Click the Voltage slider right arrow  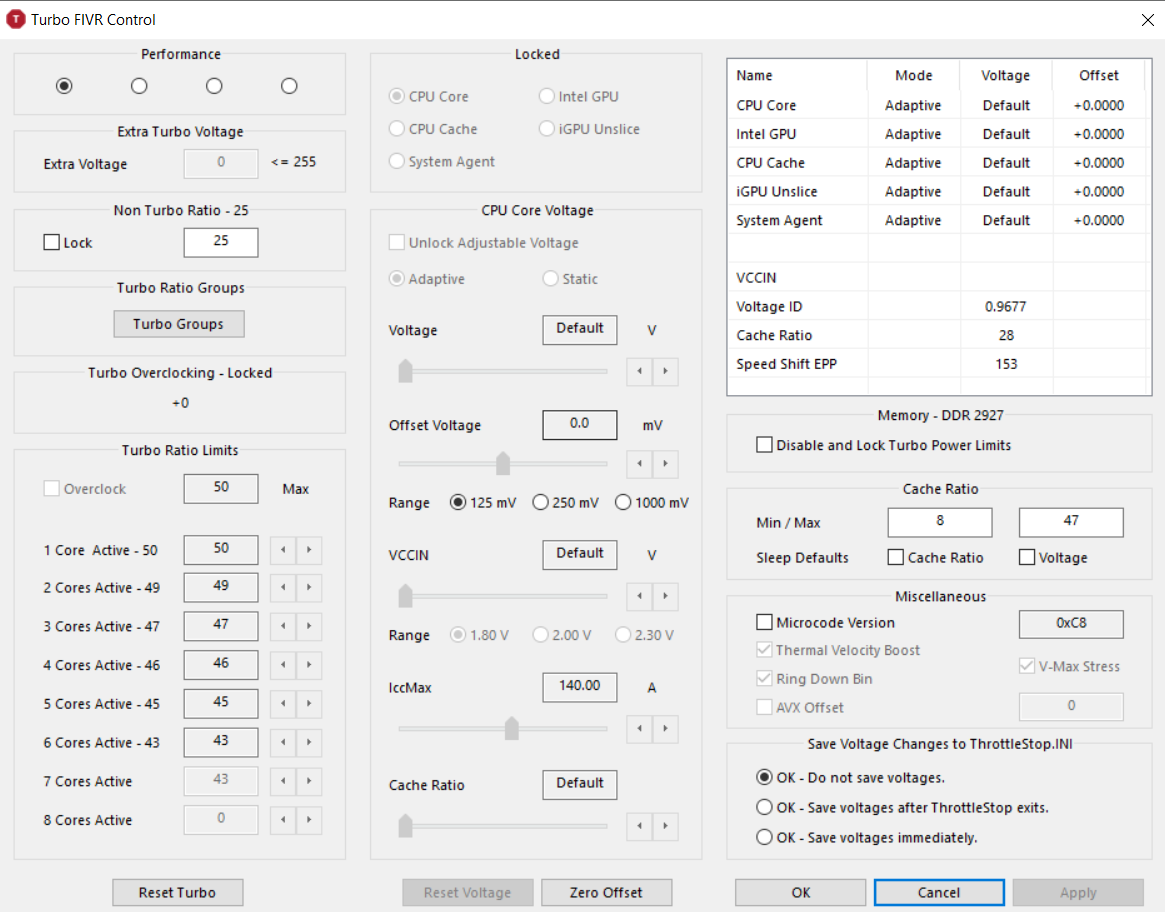pos(666,371)
